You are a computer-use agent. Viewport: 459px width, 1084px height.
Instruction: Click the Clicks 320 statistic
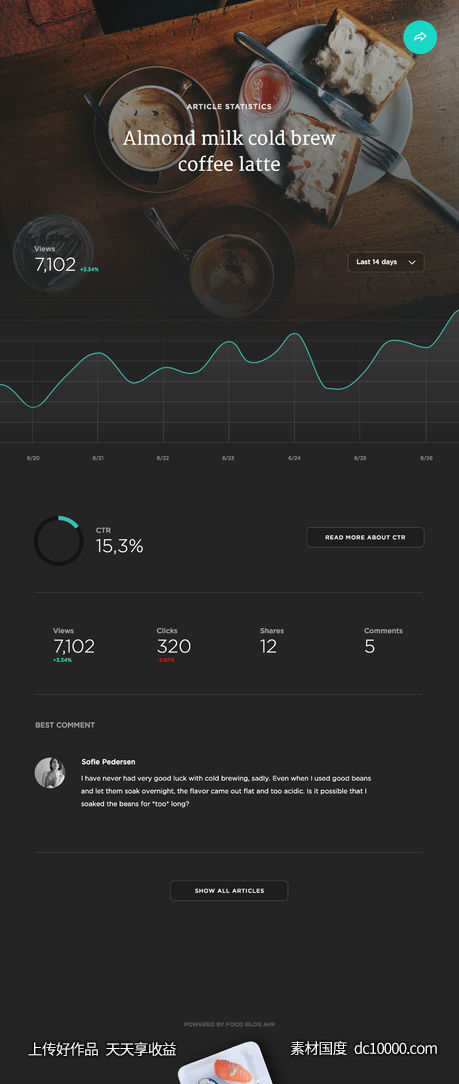(x=174, y=645)
